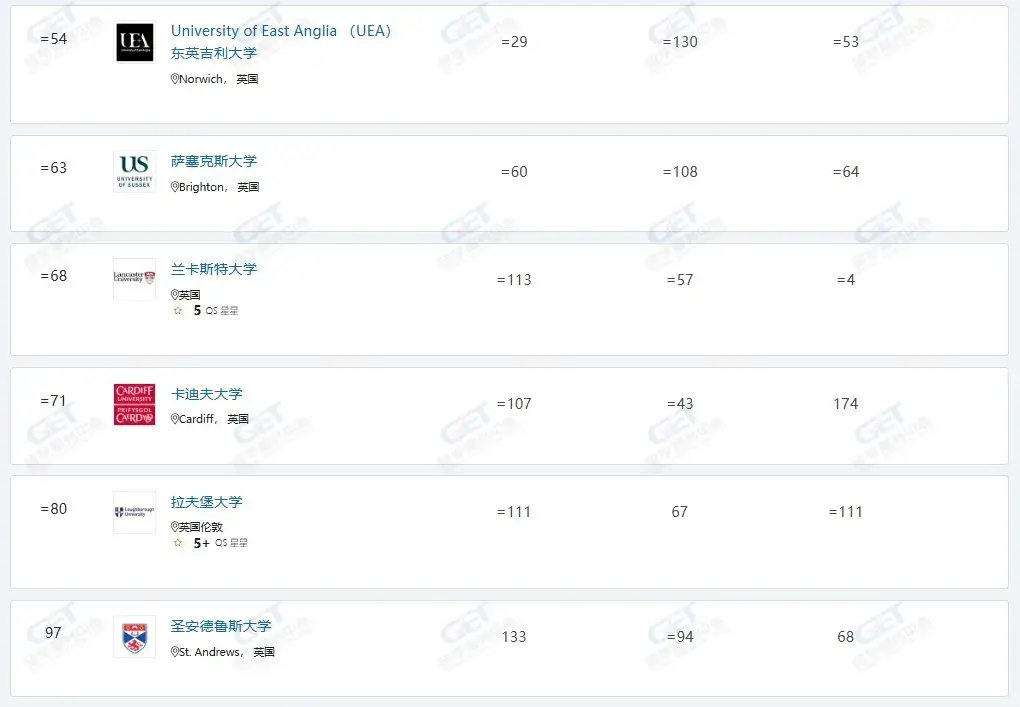
Task: Click the St Andrews crest logo
Action: coord(134,636)
